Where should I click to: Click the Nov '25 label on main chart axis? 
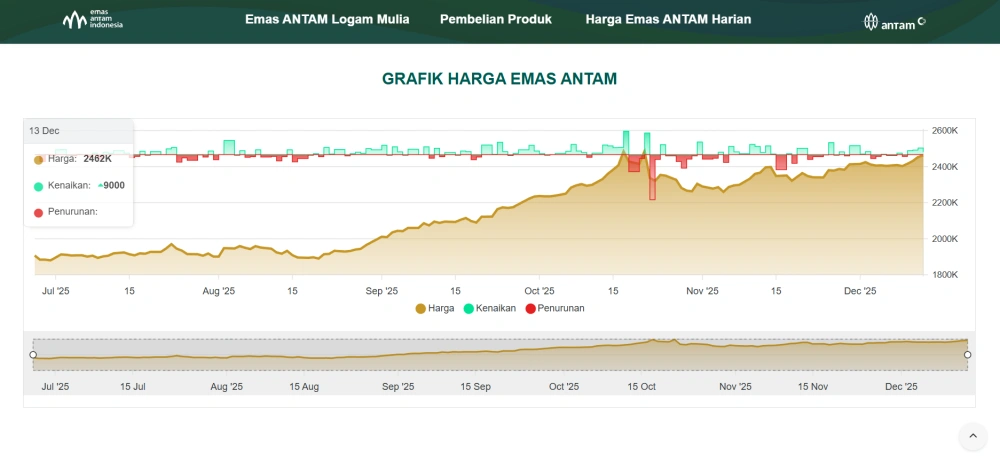pyautogui.click(x=703, y=291)
